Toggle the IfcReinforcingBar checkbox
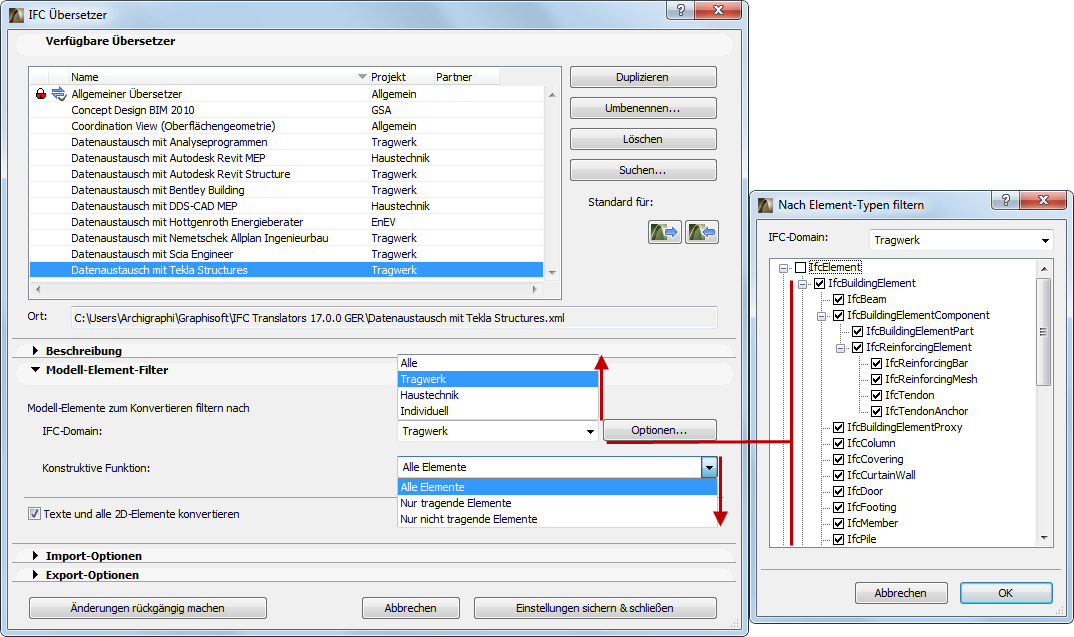The image size is (1074, 637). (x=876, y=363)
